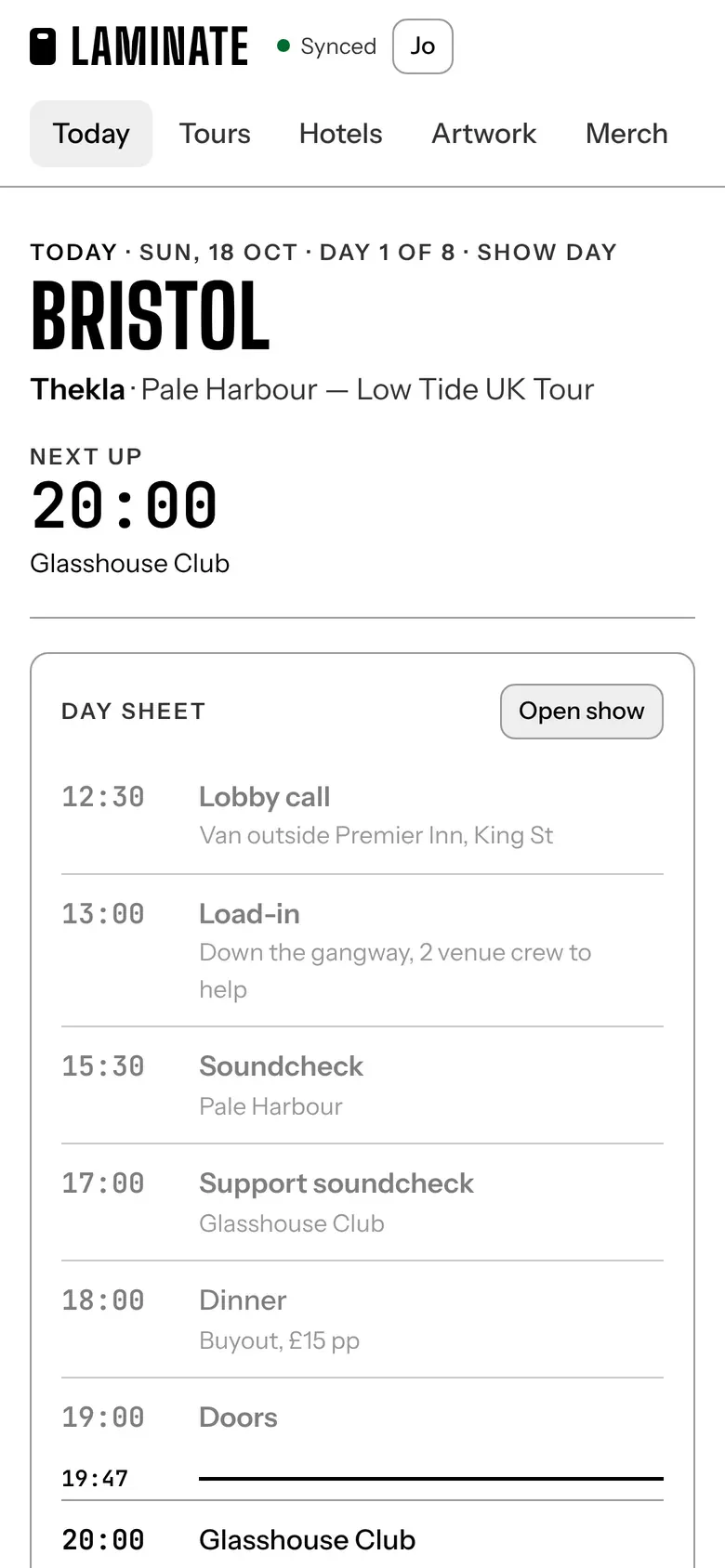Viewport: 725px width, 1568px height.
Task: Select the Lobby call entry
Action: tap(362, 816)
